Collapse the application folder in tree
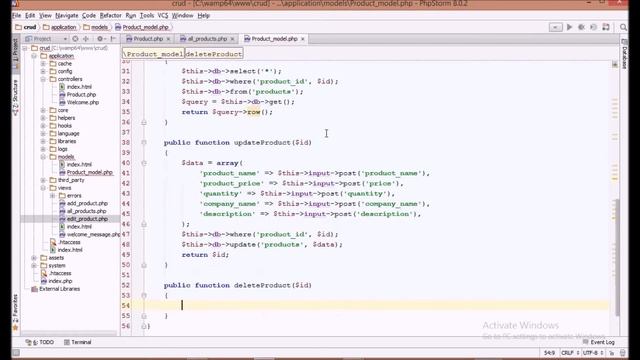The height and width of the screenshot is (360, 640). (34, 56)
